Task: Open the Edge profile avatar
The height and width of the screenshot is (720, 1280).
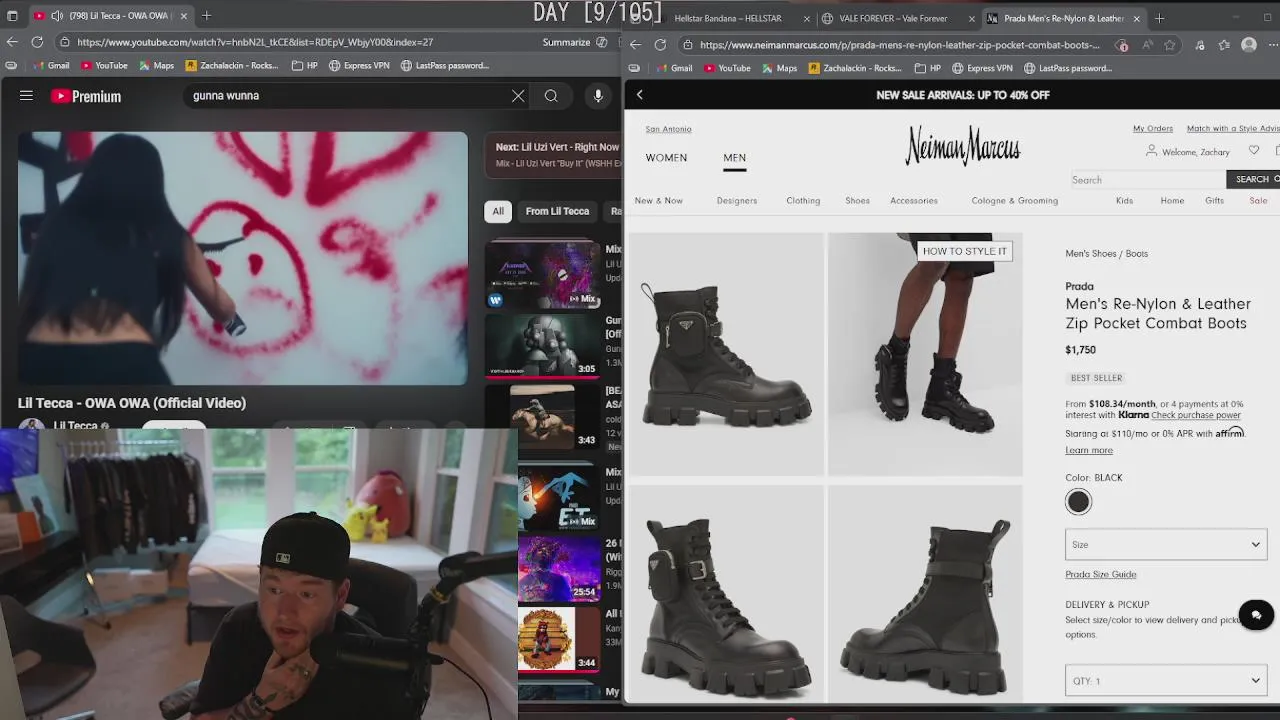Action: [1249, 45]
